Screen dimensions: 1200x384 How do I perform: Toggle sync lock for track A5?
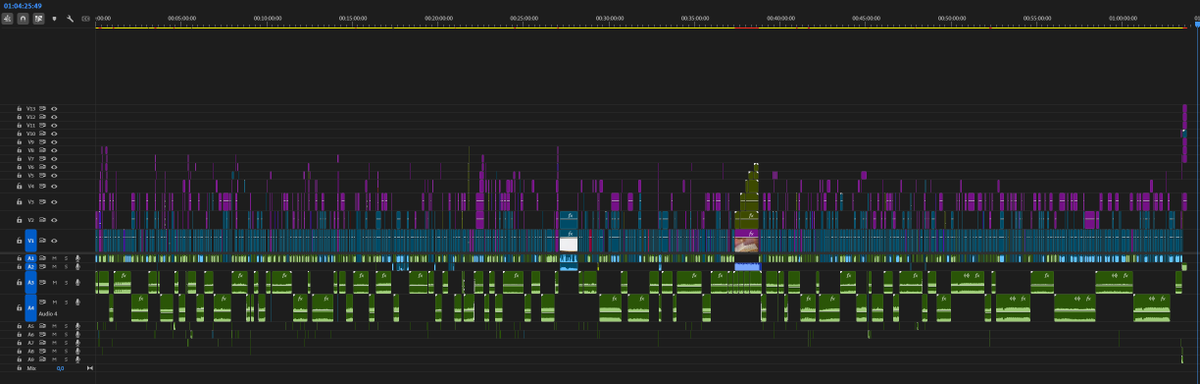42,326
